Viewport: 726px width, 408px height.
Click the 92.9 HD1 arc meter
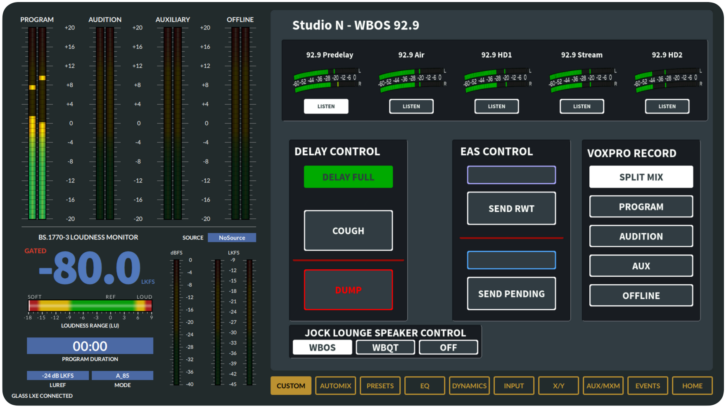click(497, 80)
